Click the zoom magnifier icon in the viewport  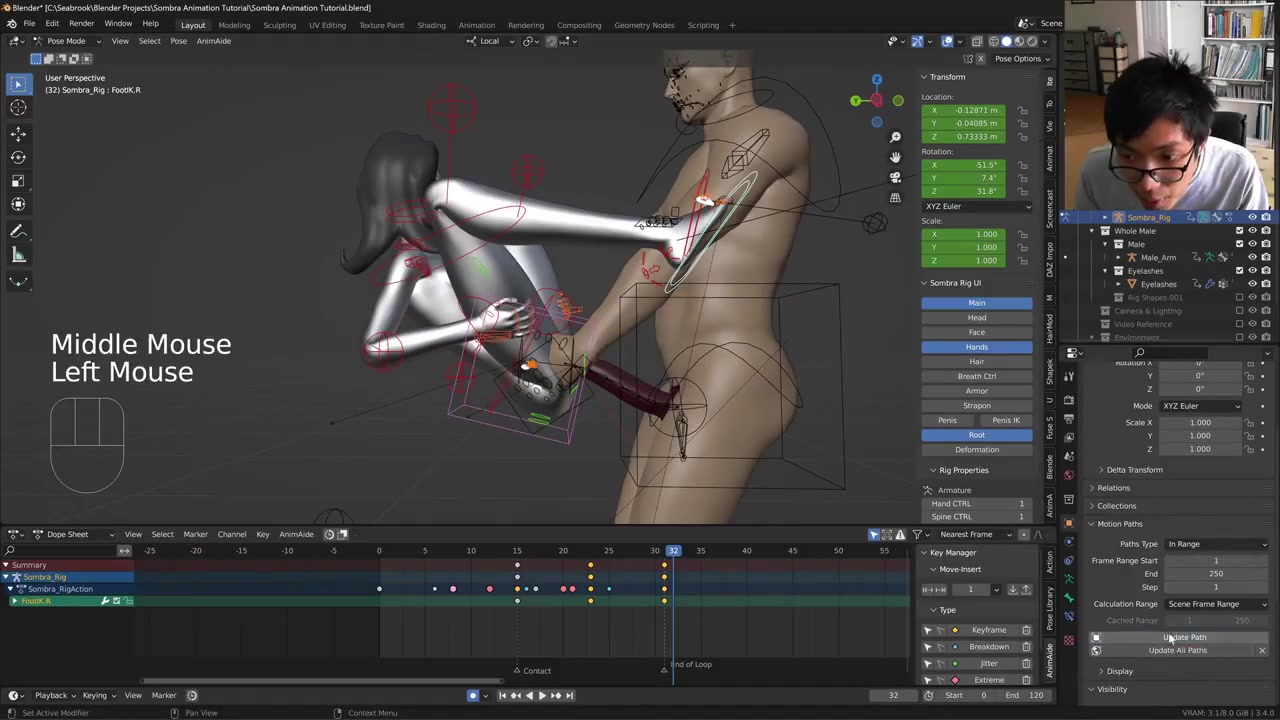895,137
